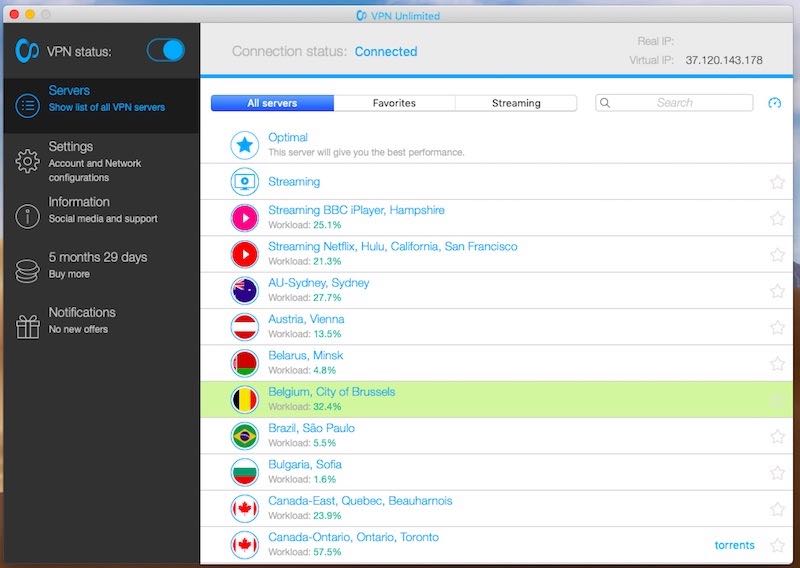
Task: Favorite the Netflix Hulu San Francisco server
Action: pyautogui.click(x=777, y=255)
